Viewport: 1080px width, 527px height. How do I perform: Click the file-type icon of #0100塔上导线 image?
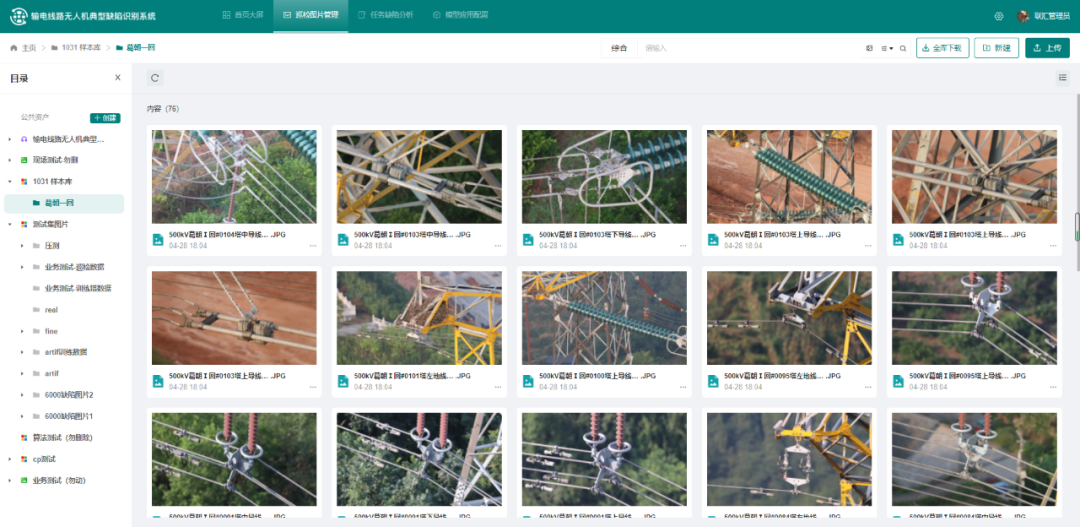pyautogui.click(x=528, y=381)
